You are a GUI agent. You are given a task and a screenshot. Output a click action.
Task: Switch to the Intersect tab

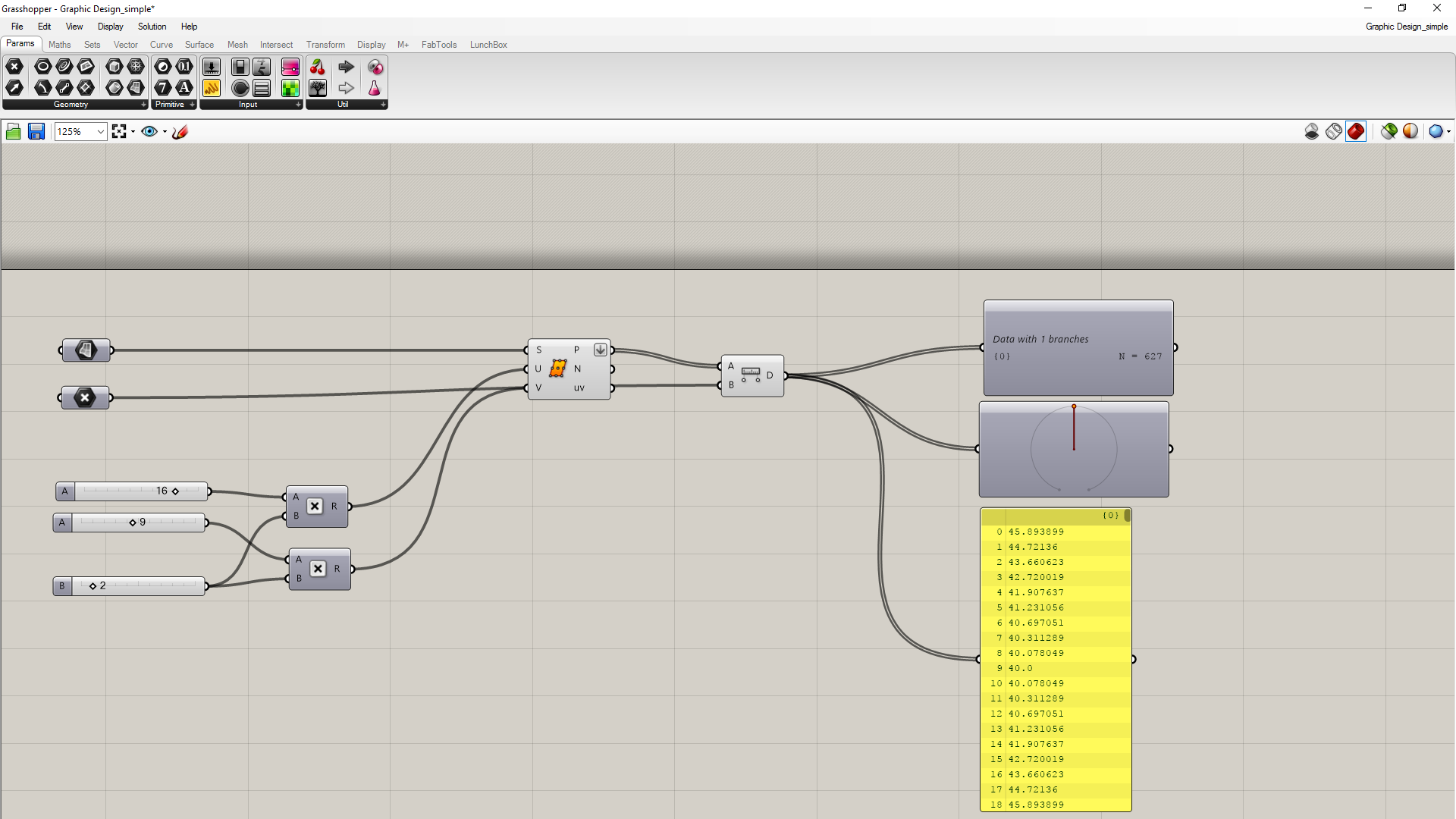(276, 45)
